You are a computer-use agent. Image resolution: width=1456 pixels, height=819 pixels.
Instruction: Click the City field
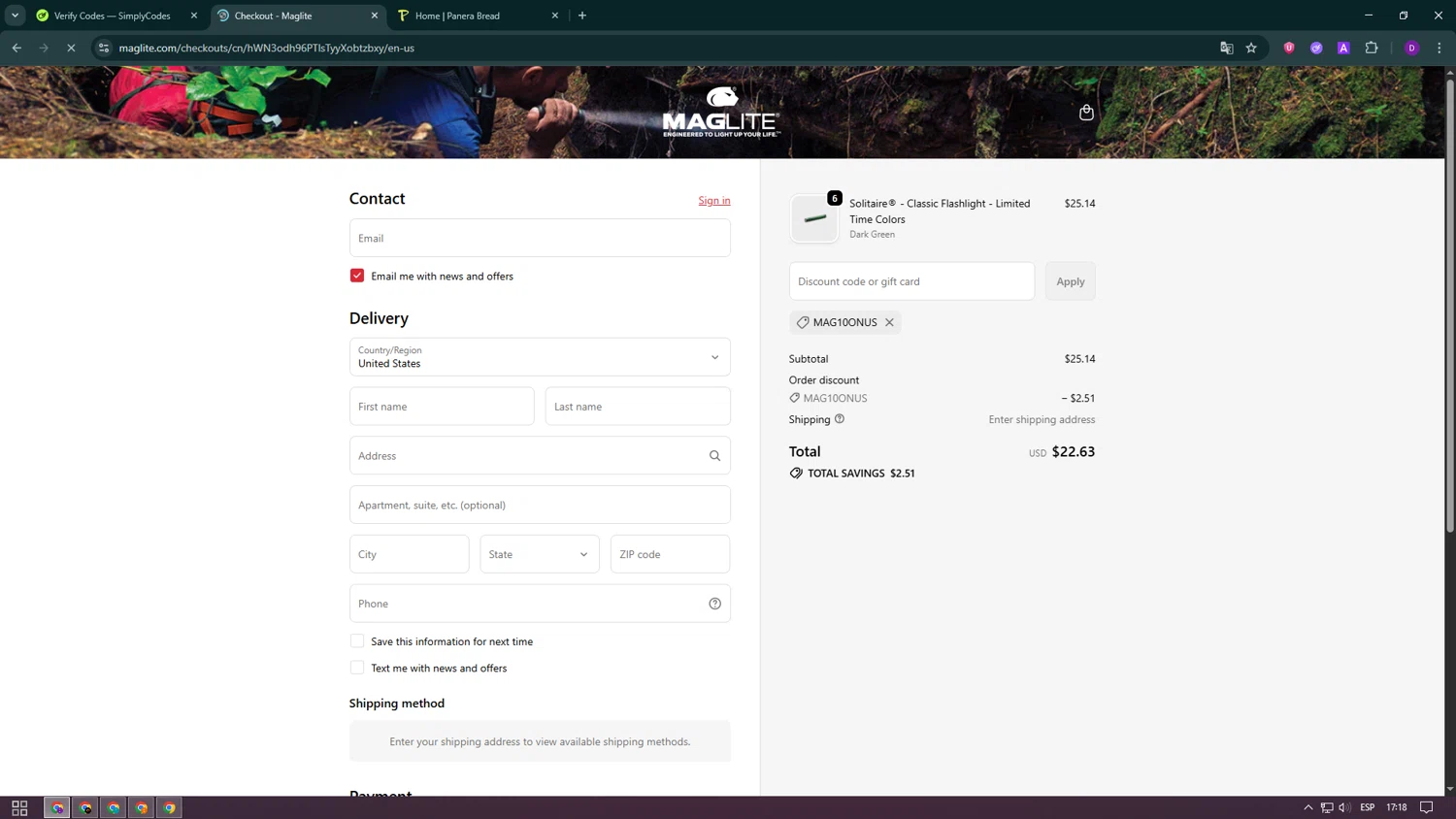(x=409, y=554)
